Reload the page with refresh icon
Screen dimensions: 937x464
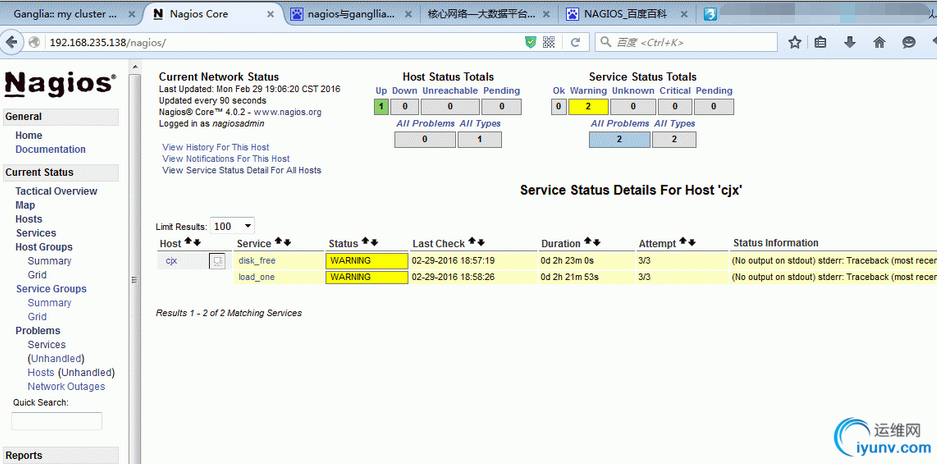click(575, 43)
